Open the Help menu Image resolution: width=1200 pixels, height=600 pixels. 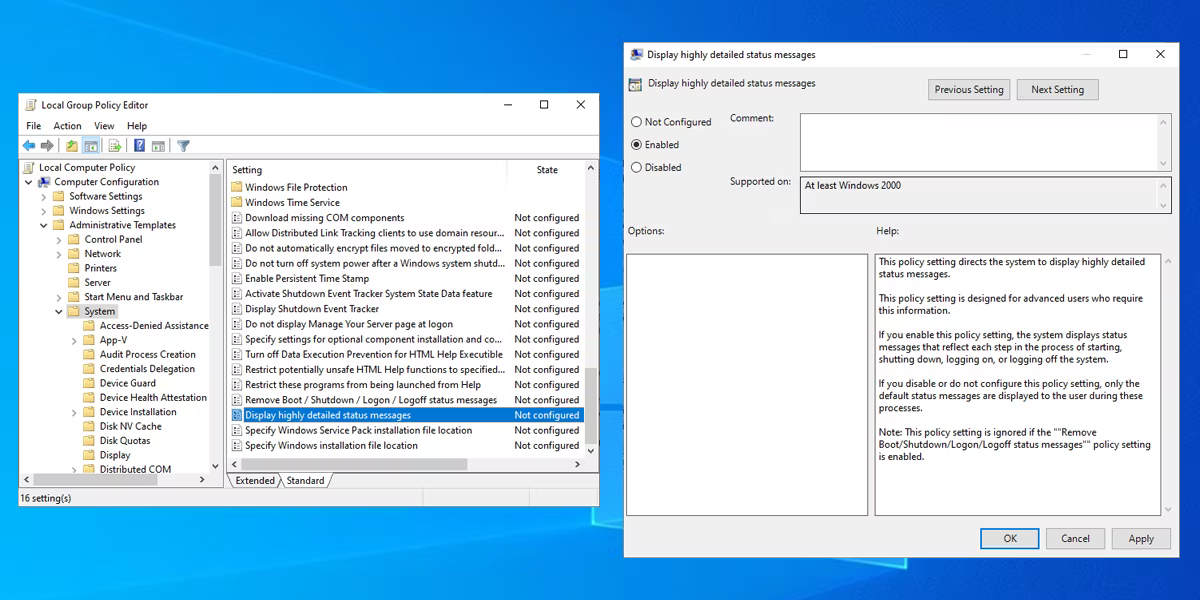pyautogui.click(x=137, y=126)
